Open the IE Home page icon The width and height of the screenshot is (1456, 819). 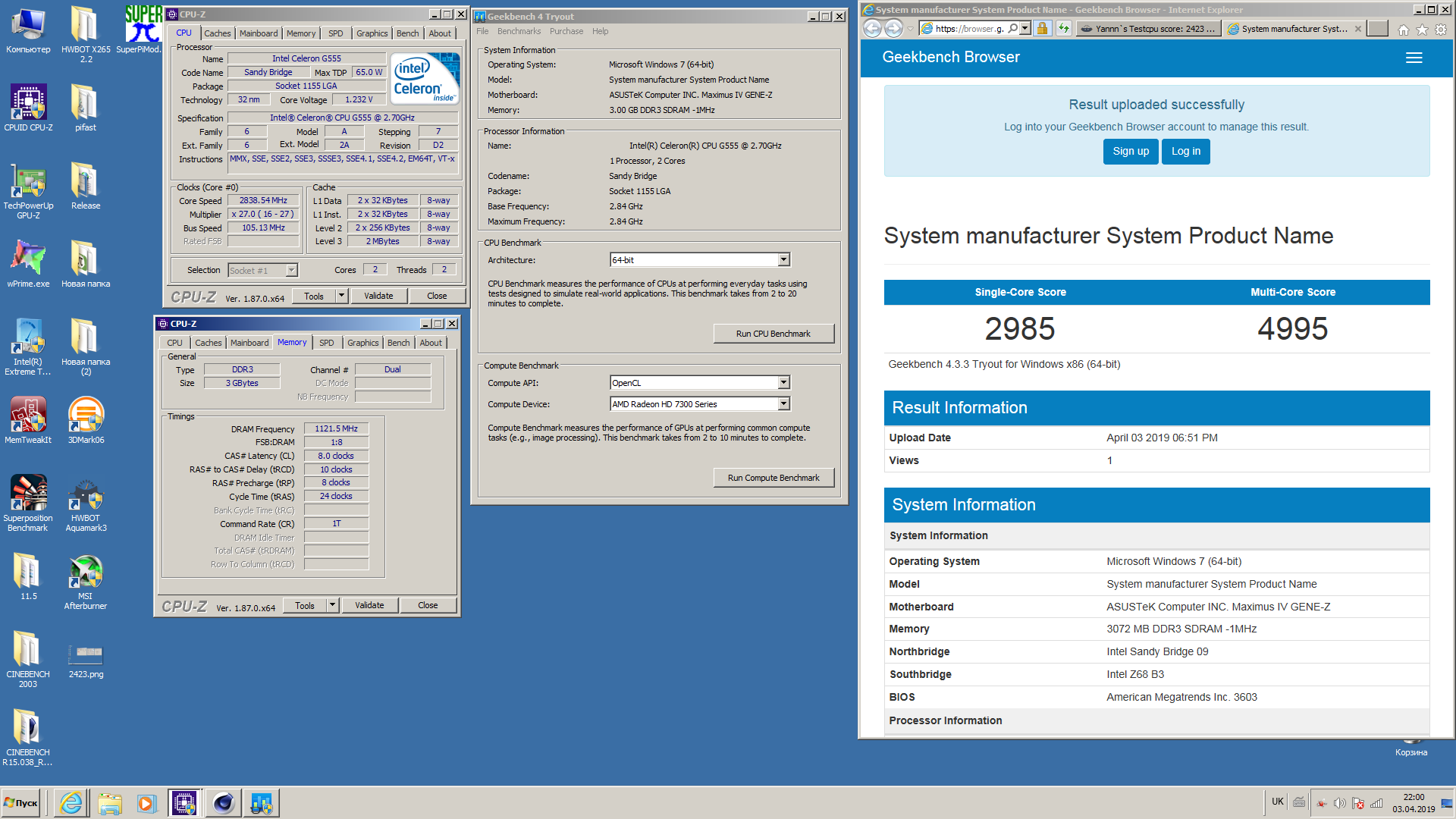[1403, 29]
